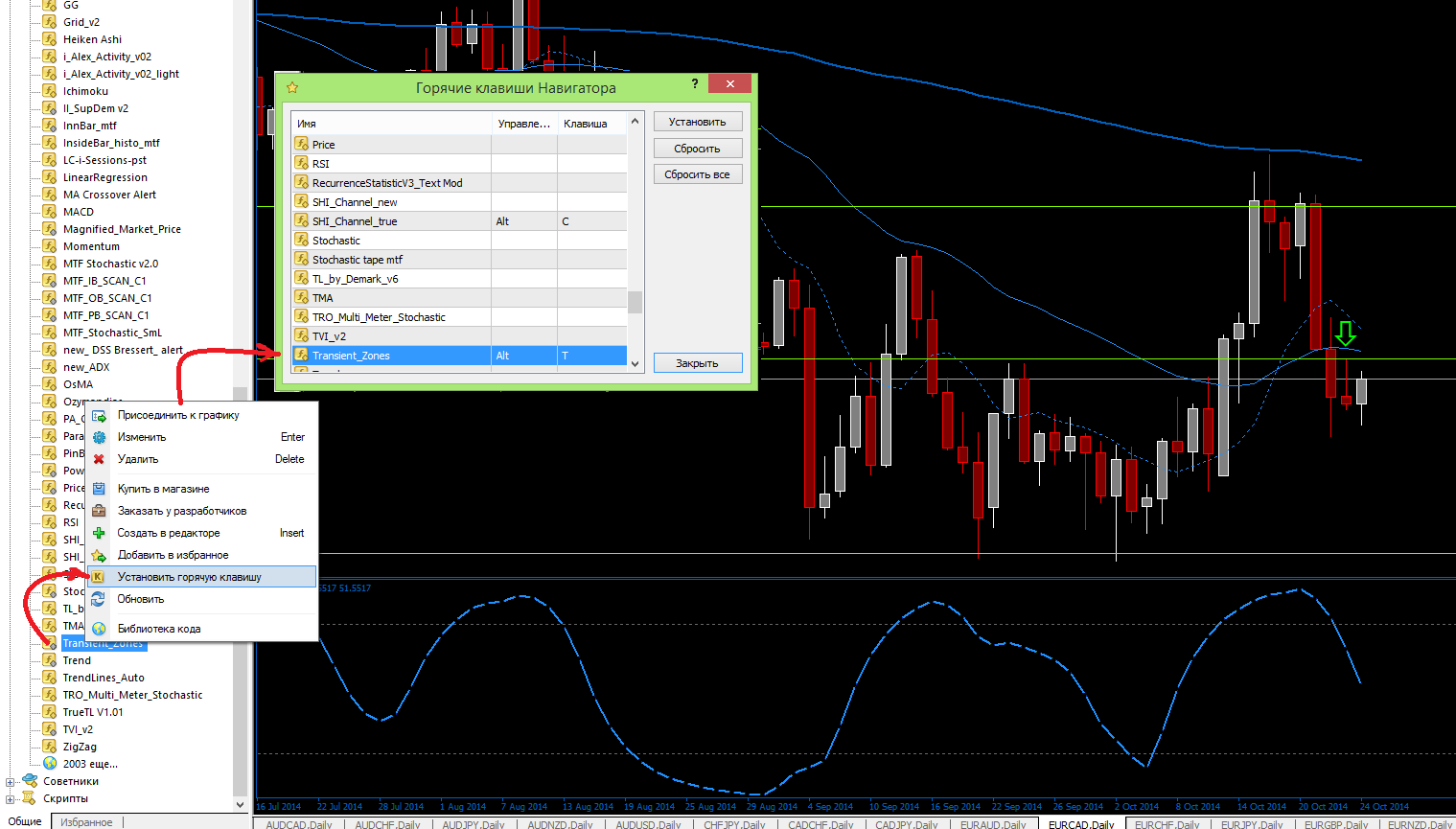Select 'TrueTL V1.01' in Navigator tree
This screenshot has width=1456, height=829.
(93, 712)
